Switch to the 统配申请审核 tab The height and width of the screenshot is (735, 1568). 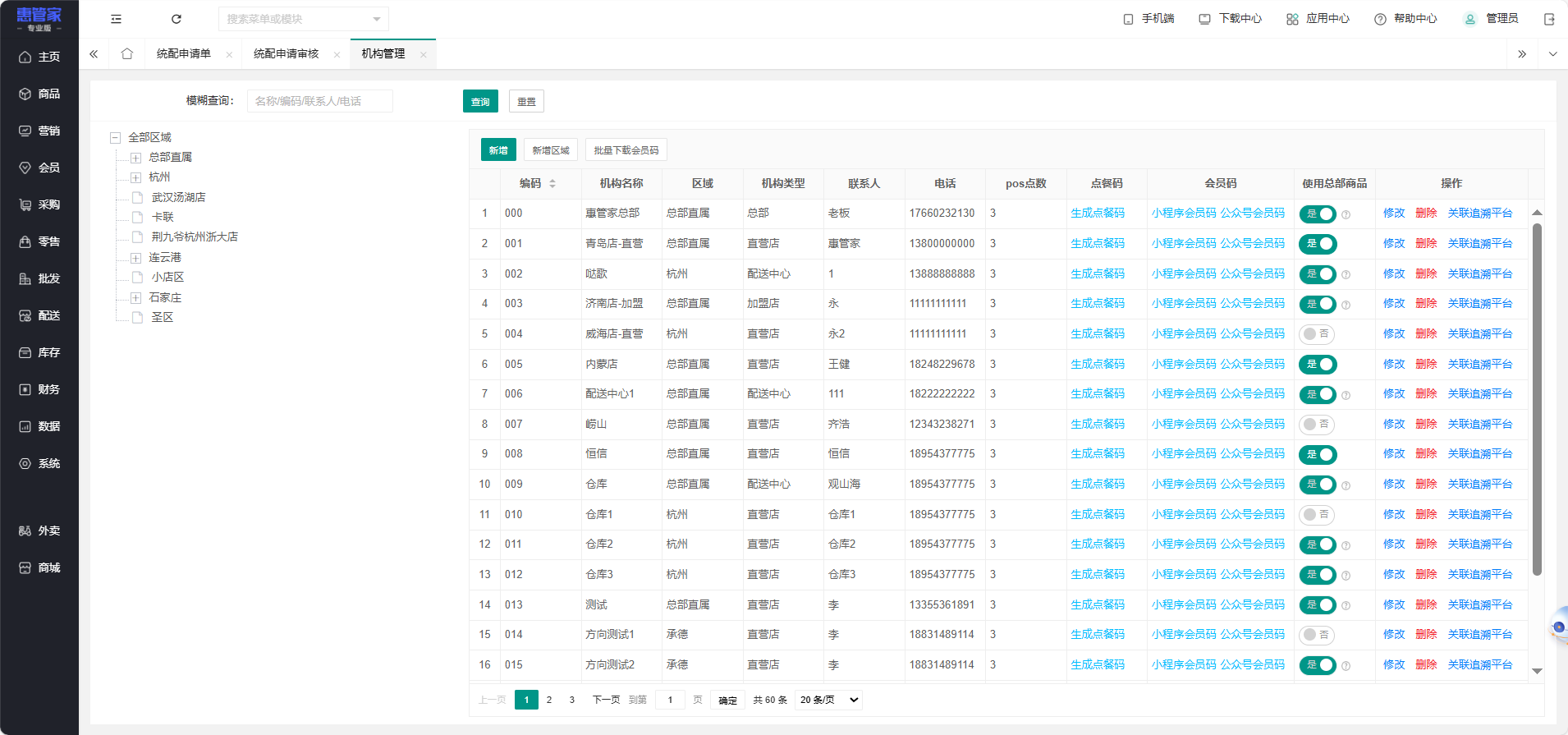coord(286,54)
